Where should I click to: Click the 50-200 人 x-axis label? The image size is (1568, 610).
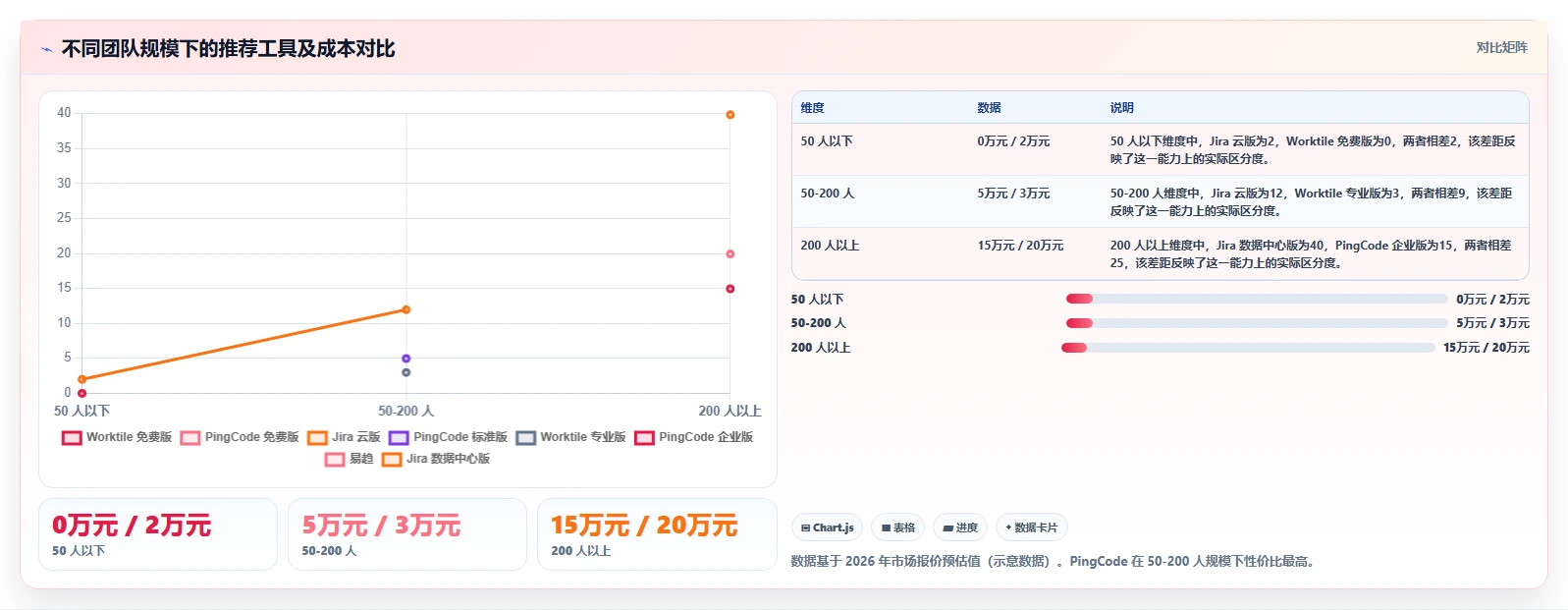[x=406, y=412]
